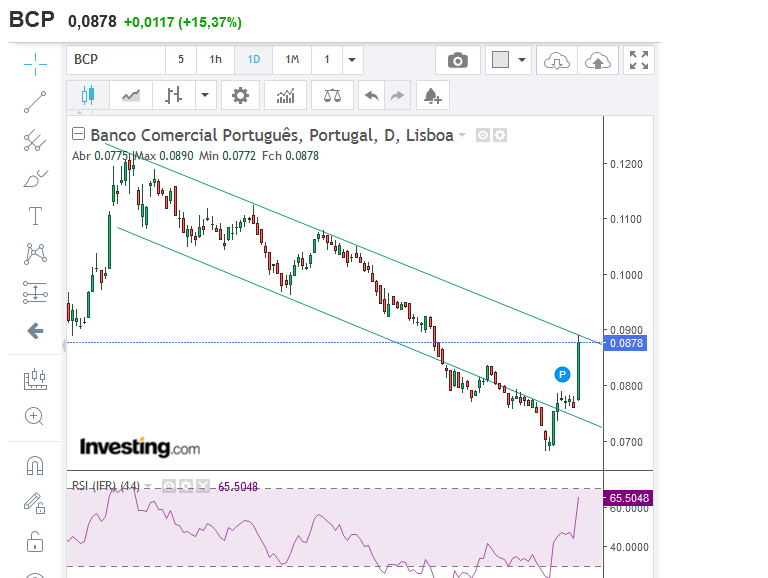
Task: Toggle fullscreen chart mode
Action: point(639,60)
